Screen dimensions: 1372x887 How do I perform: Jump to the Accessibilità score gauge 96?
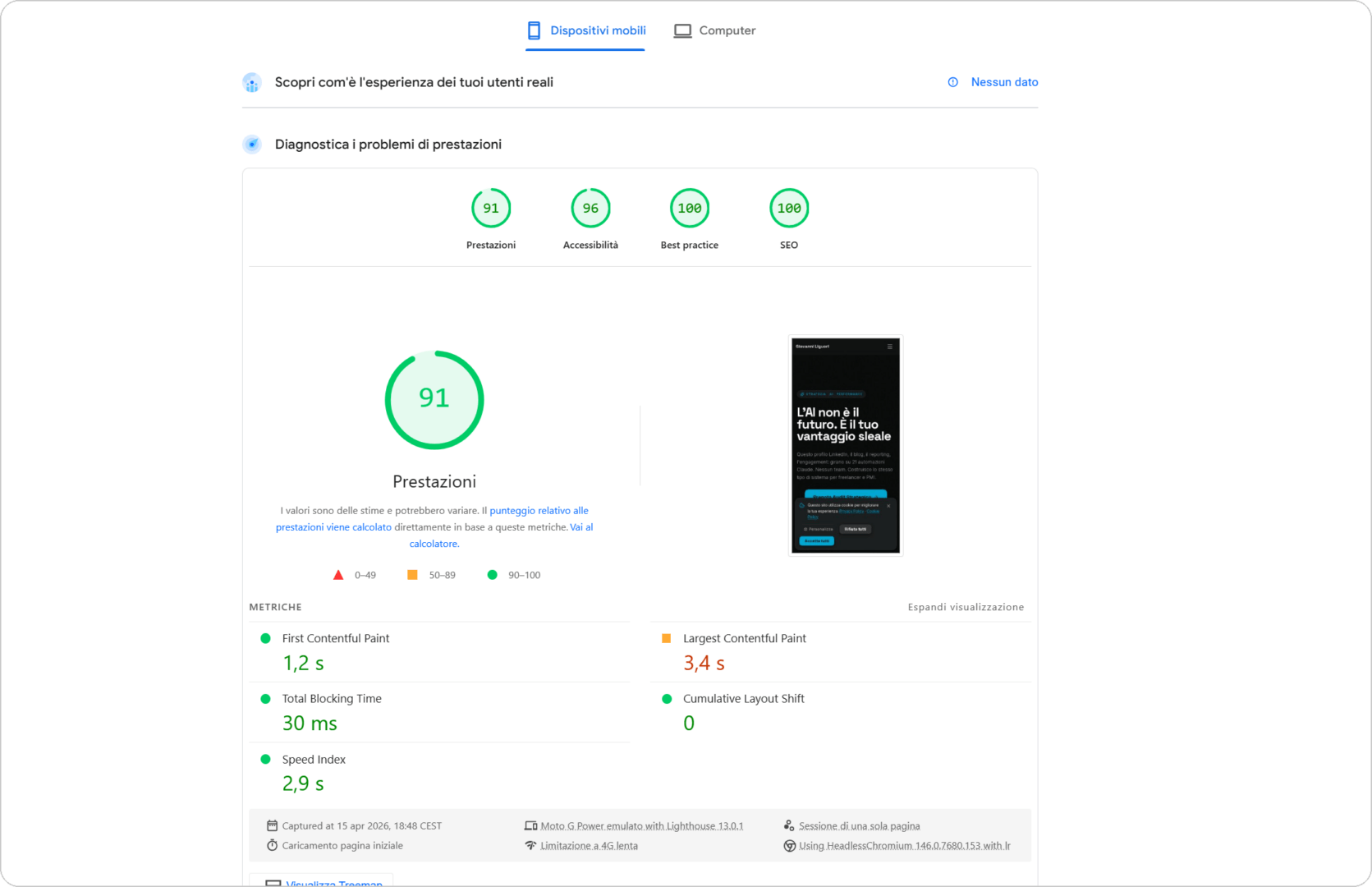[x=590, y=209]
